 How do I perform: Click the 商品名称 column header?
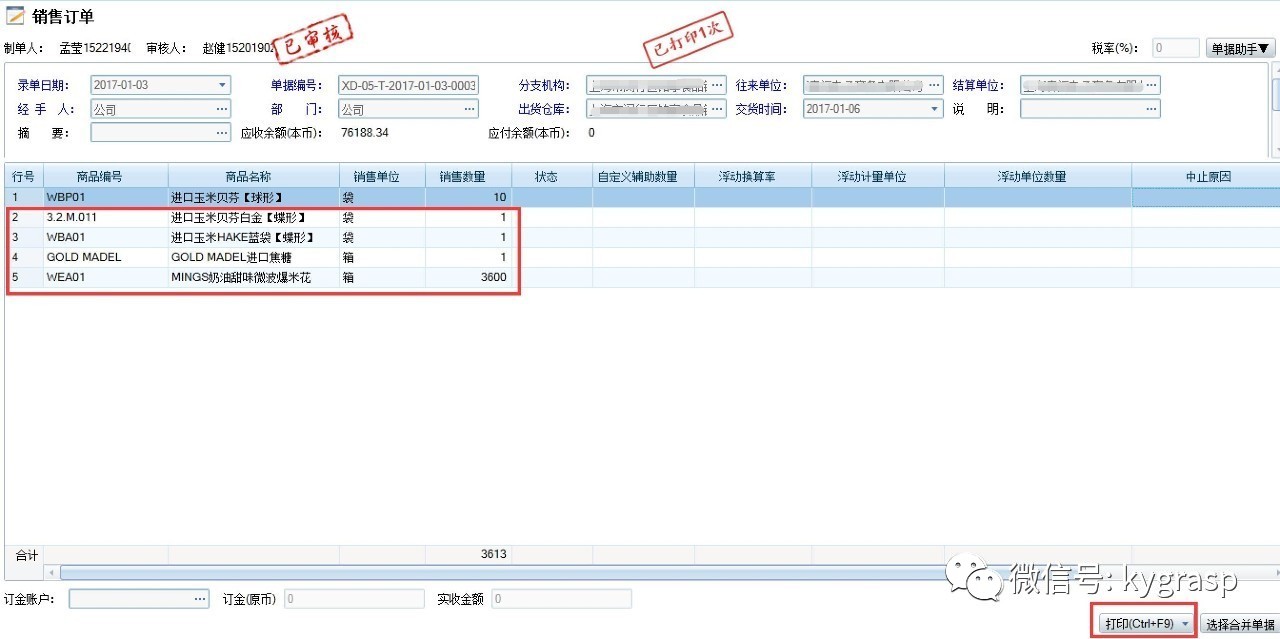point(253,177)
